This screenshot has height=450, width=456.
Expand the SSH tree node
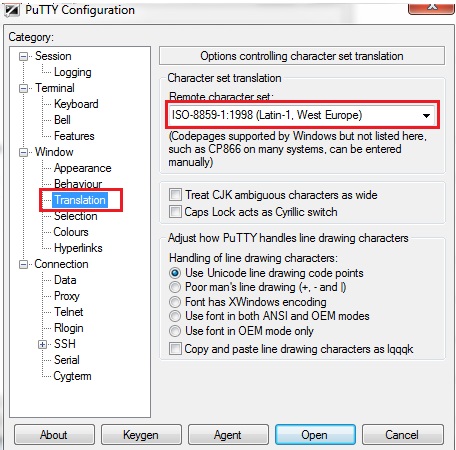pyautogui.click(x=42, y=344)
